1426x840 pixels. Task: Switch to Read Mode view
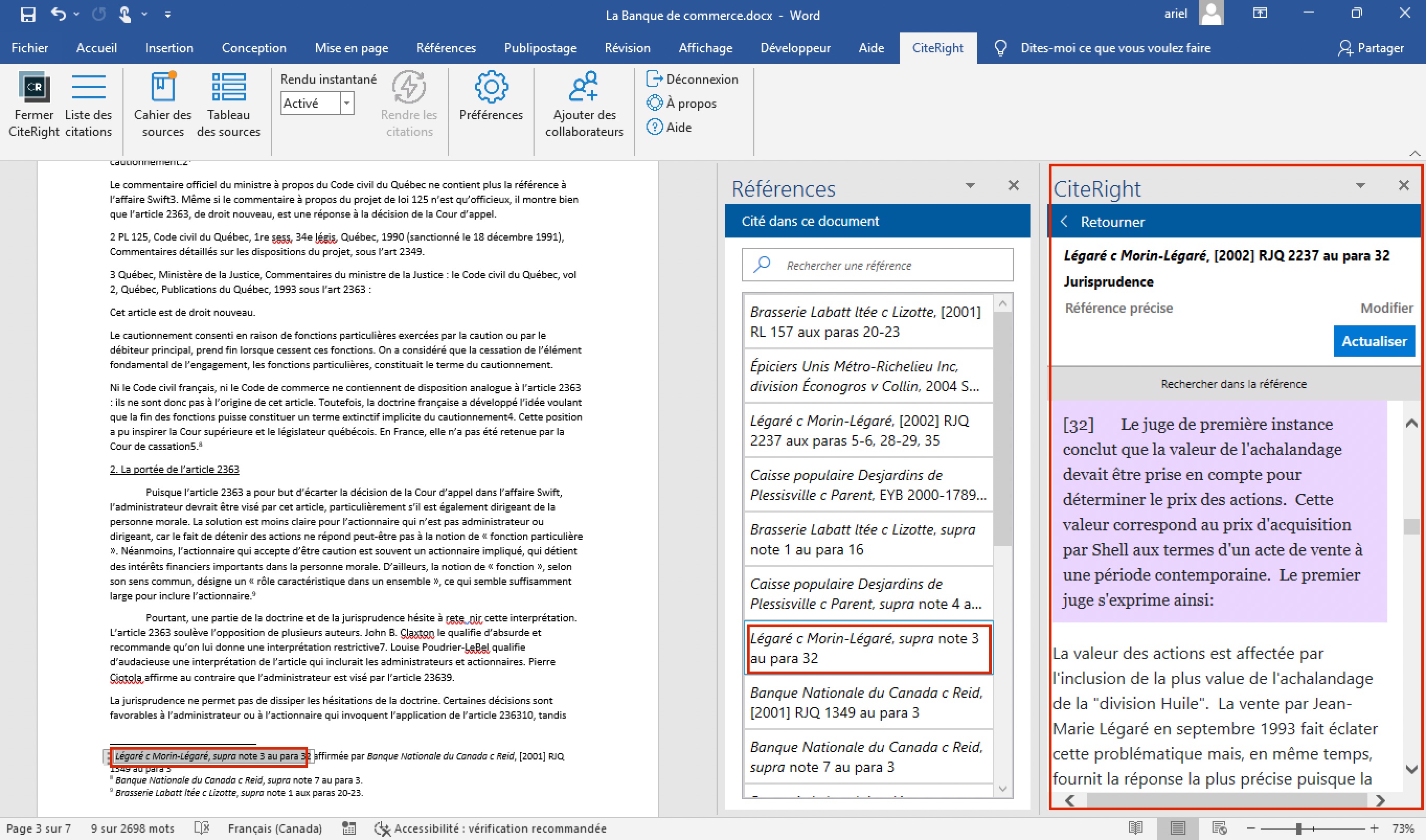[x=1135, y=828]
